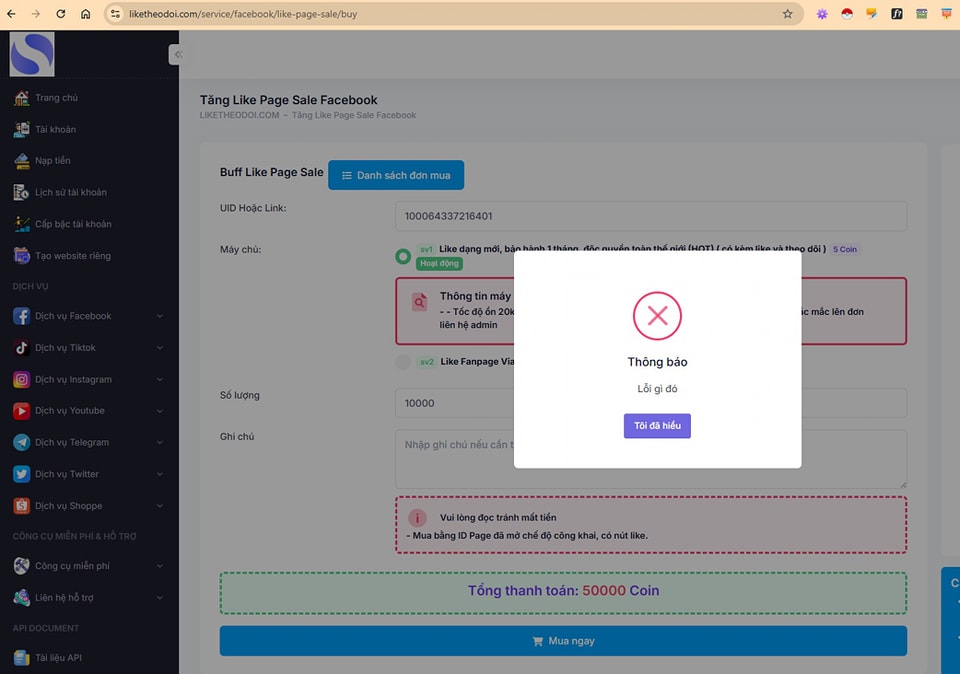The height and width of the screenshot is (674, 960).
Task: Open site information icon in address bar
Action: (x=115, y=13)
